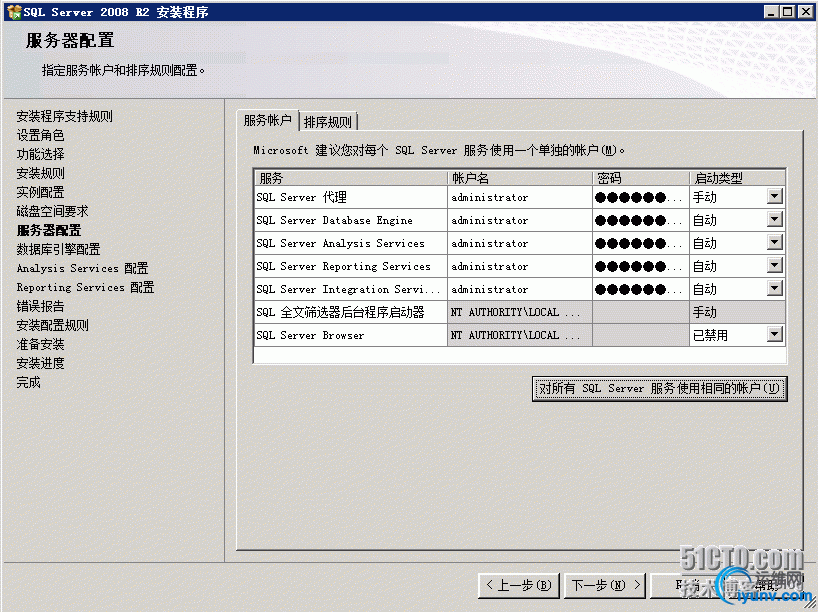Open startup type dropdown for Database Engine
This screenshot has height=612, width=818.
775,220
